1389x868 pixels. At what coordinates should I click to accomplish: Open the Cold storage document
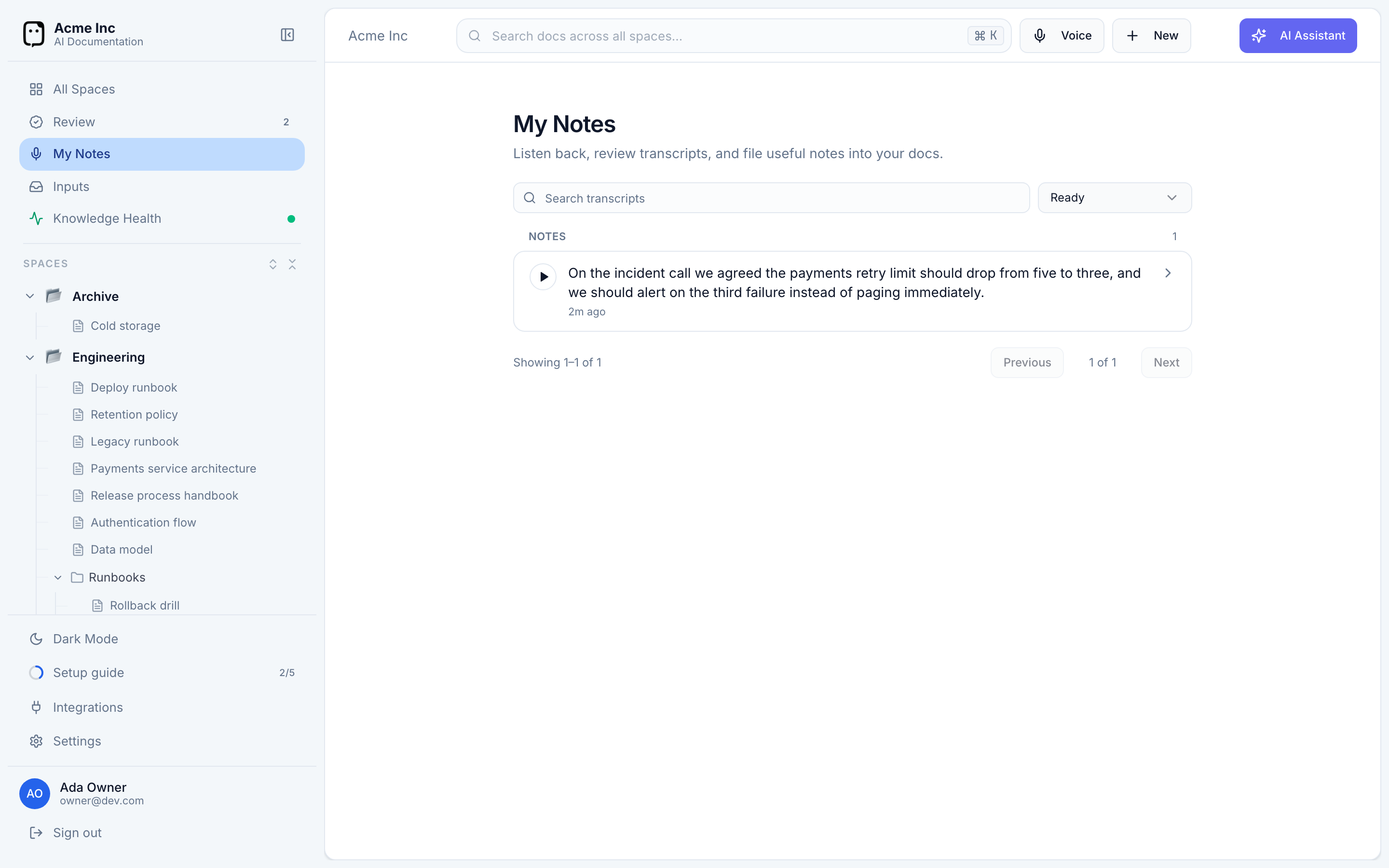point(125,326)
